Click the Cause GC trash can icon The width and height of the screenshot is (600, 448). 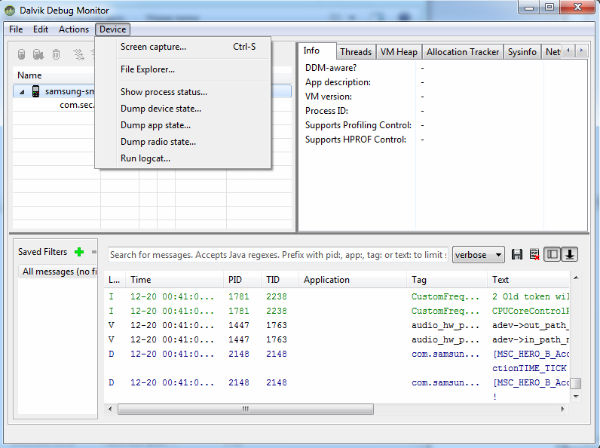pyautogui.click(x=56, y=55)
